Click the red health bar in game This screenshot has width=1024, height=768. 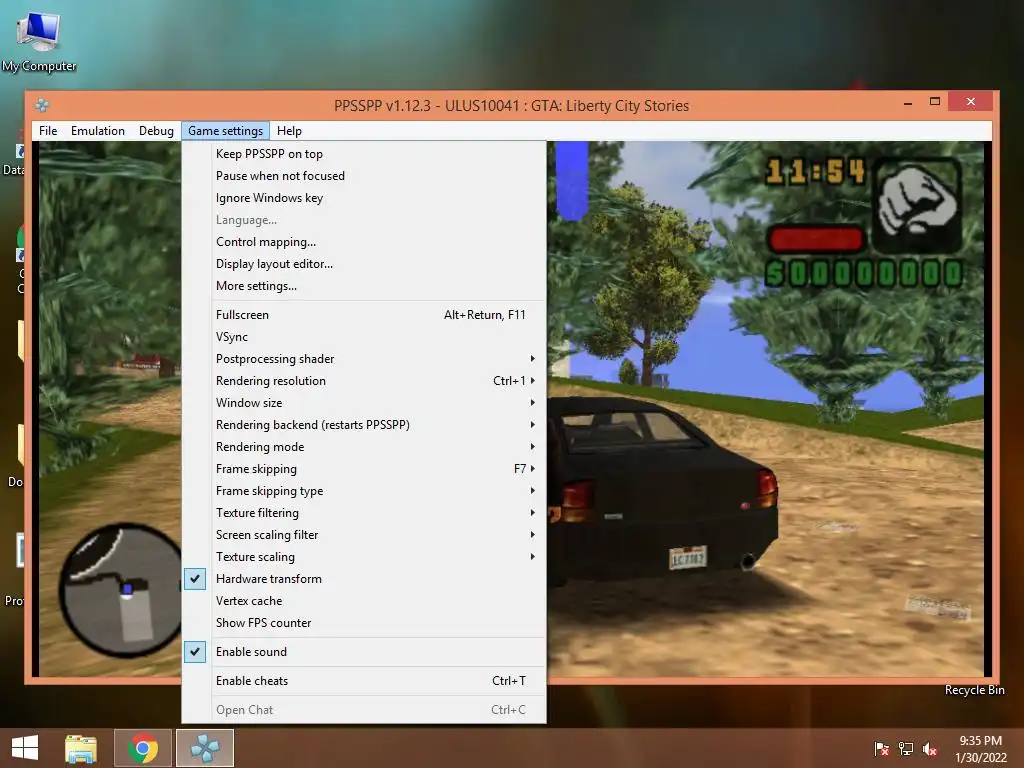(816, 239)
